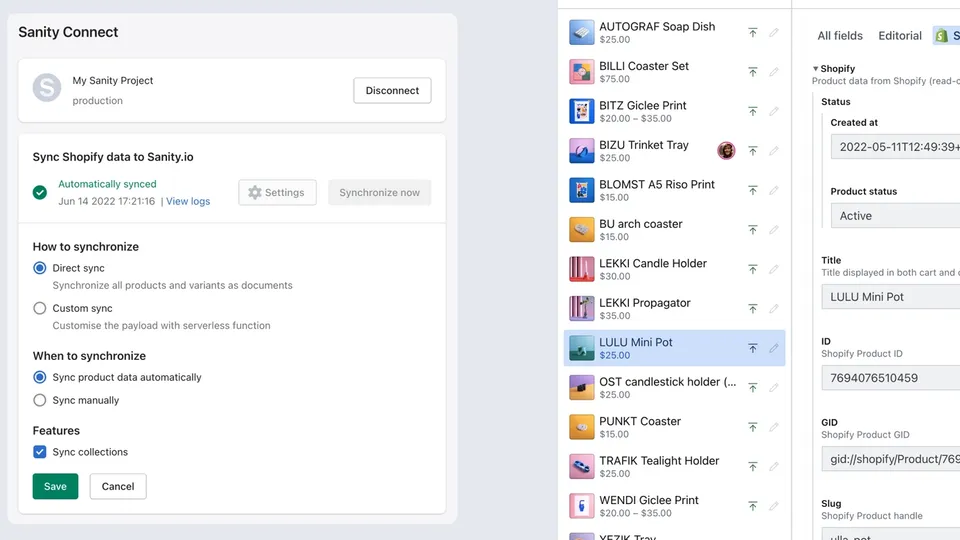Select the TRAFIK Tealight Holder row
Image resolution: width=960 pixels, height=540 pixels.
674,467
